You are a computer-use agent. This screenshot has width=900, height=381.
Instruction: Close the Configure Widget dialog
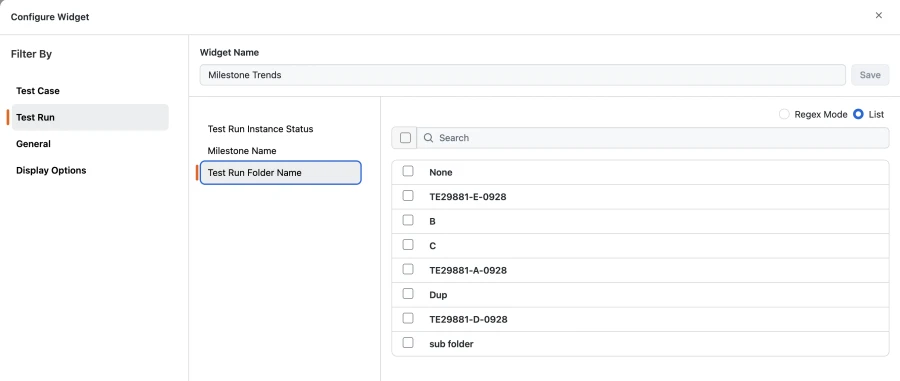[878, 15]
